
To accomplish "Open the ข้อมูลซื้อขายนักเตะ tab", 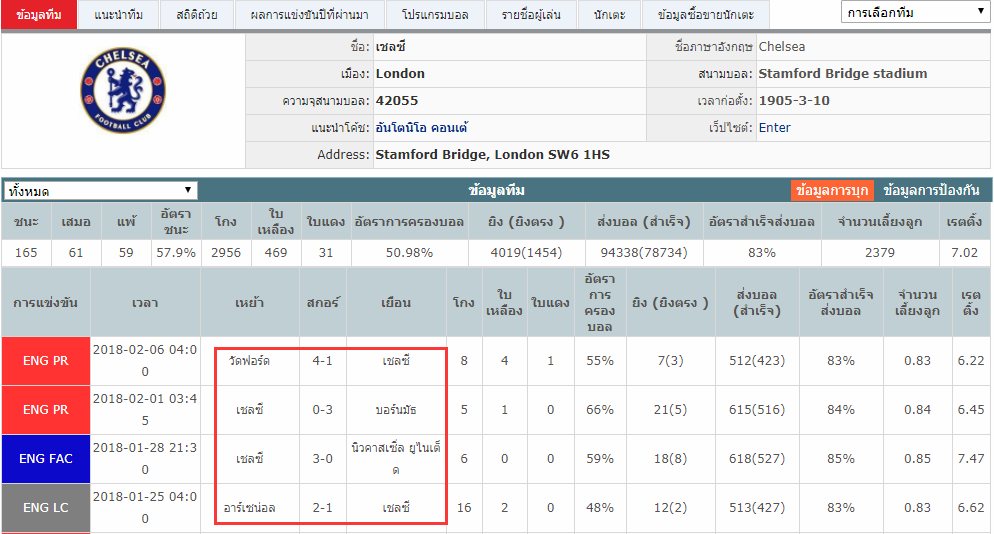I will point(706,15).
